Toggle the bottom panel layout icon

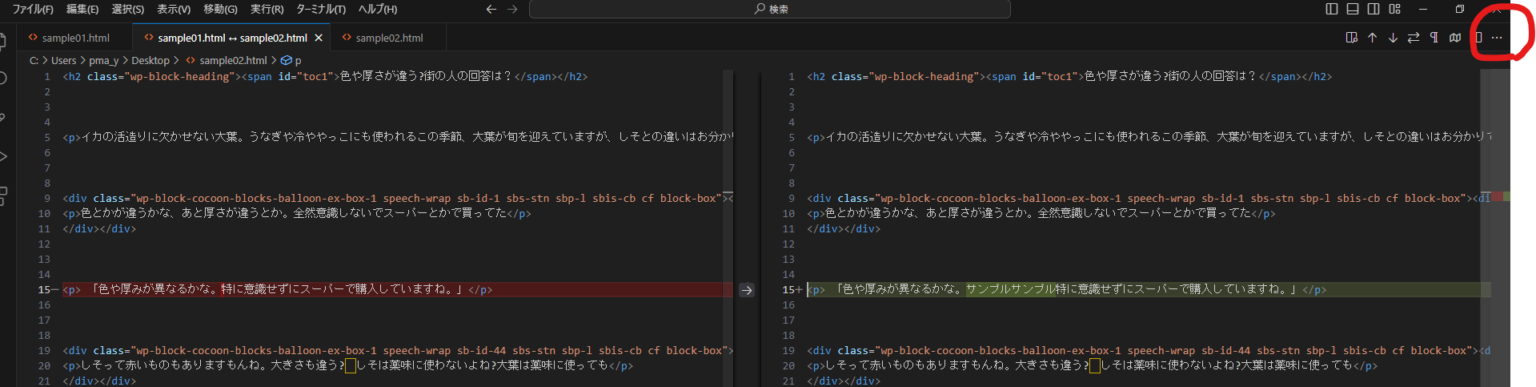1353,9
